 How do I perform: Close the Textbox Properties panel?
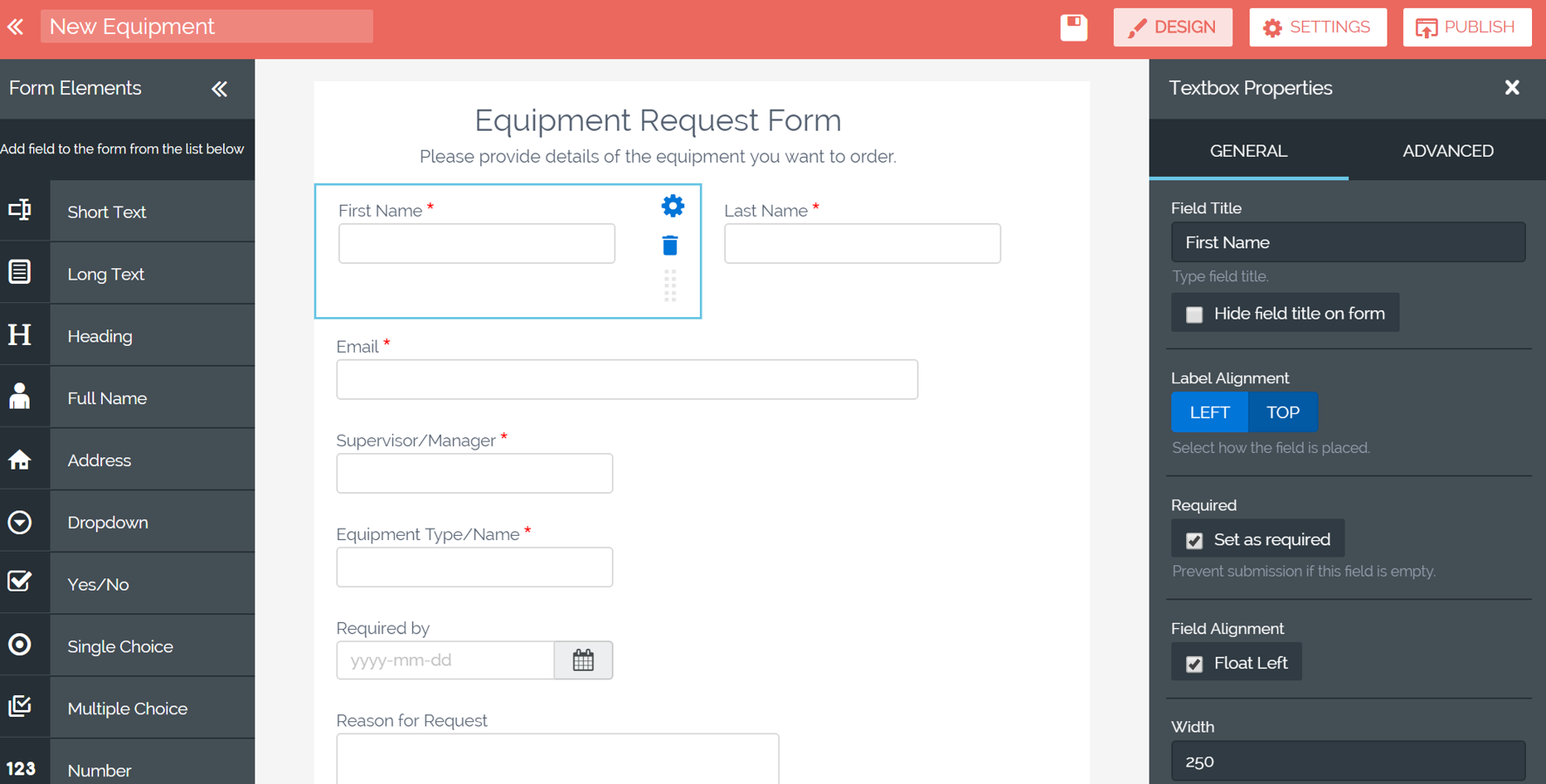(1512, 88)
